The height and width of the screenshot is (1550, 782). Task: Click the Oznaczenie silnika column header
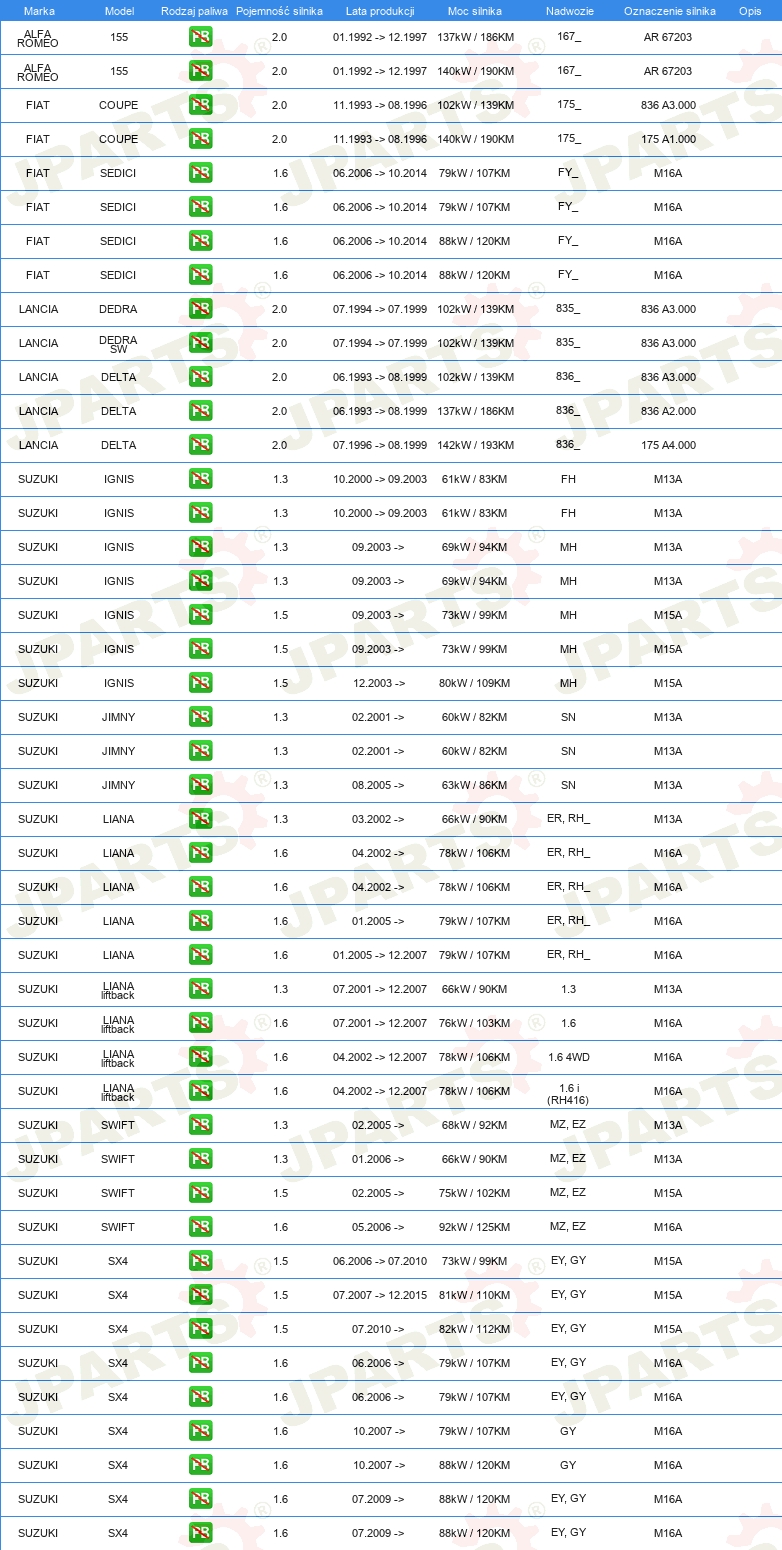[669, 11]
